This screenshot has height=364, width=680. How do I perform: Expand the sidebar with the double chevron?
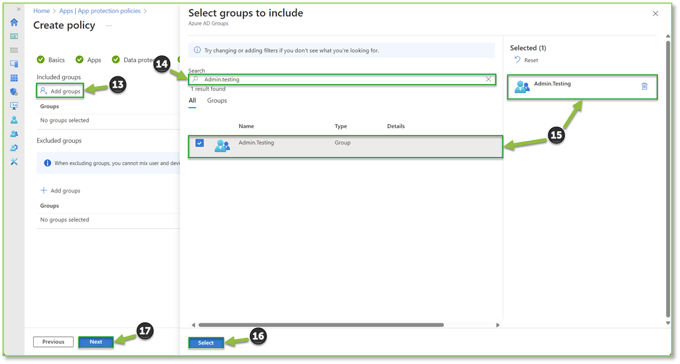pos(18,9)
